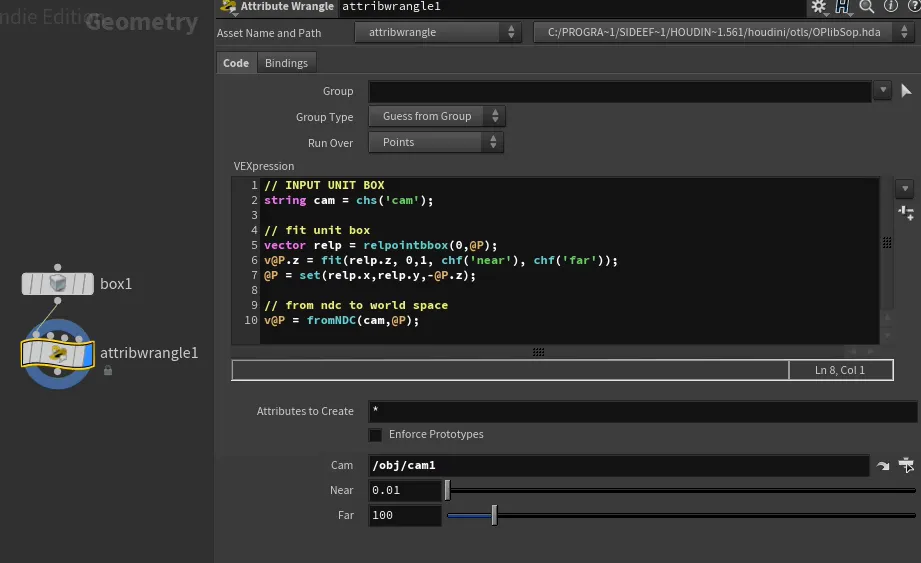Toggle the lock icon under attribwrangle1
The image size is (921, 563).
108,371
